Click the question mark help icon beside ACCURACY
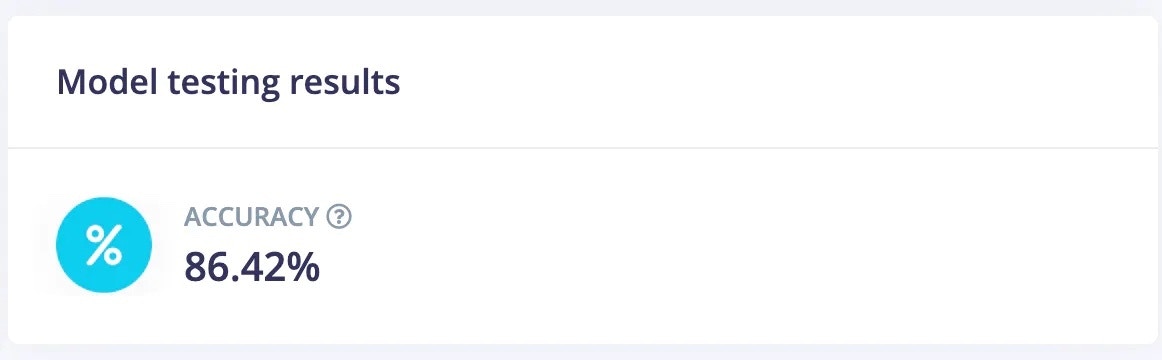Viewport: 1162px width, 360px height. click(x=339, y=217)
